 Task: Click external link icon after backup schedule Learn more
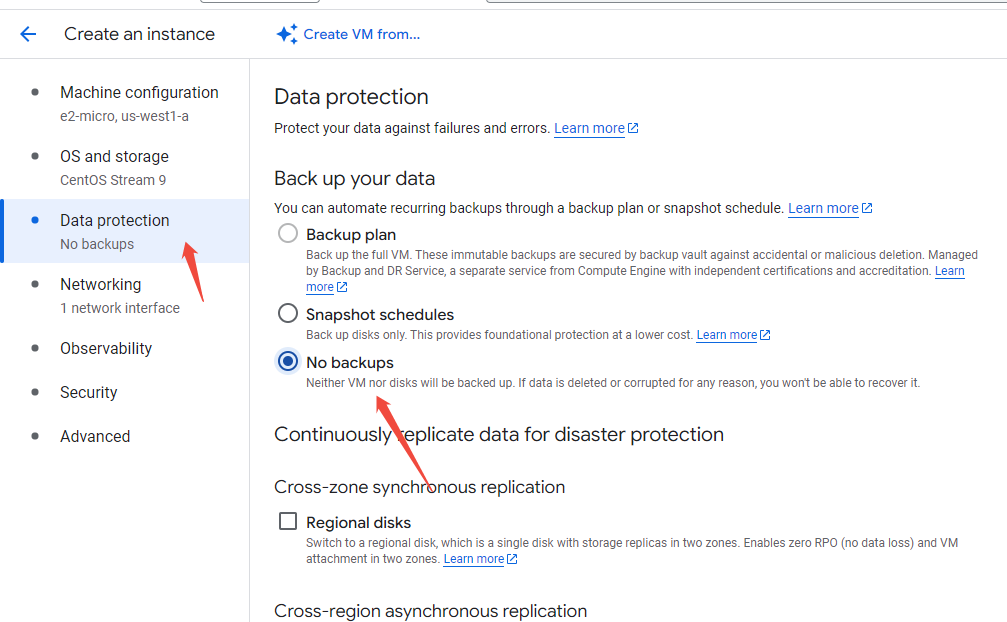point(867,208)
